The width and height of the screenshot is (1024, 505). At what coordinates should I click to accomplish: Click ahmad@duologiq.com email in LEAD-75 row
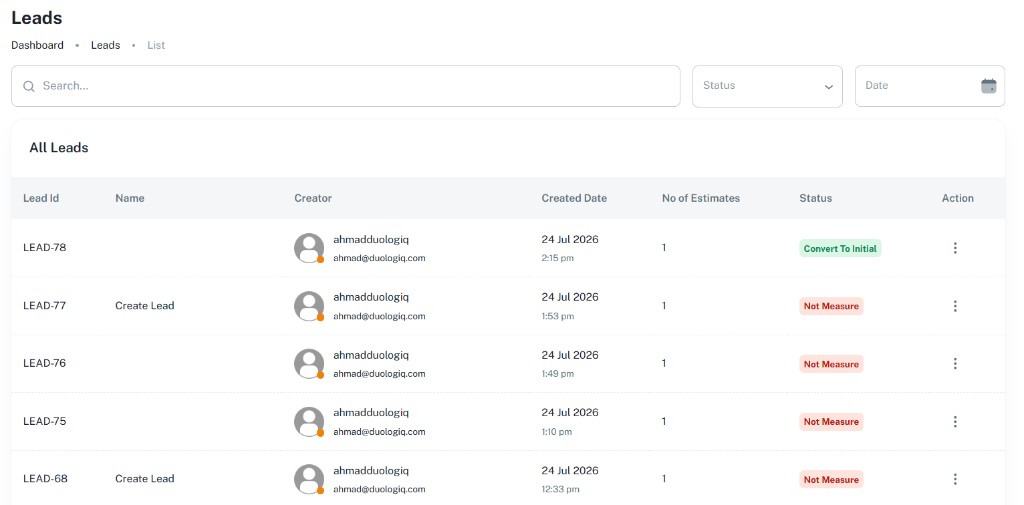coord(379,432)
